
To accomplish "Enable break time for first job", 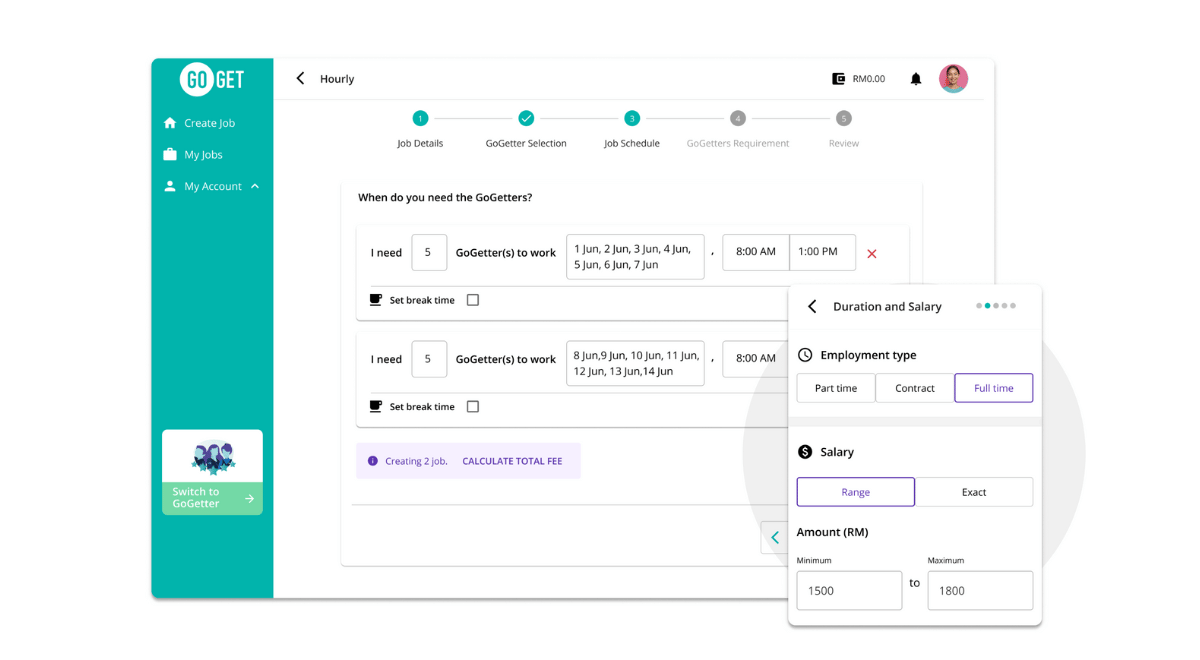I will coord(473,300).
